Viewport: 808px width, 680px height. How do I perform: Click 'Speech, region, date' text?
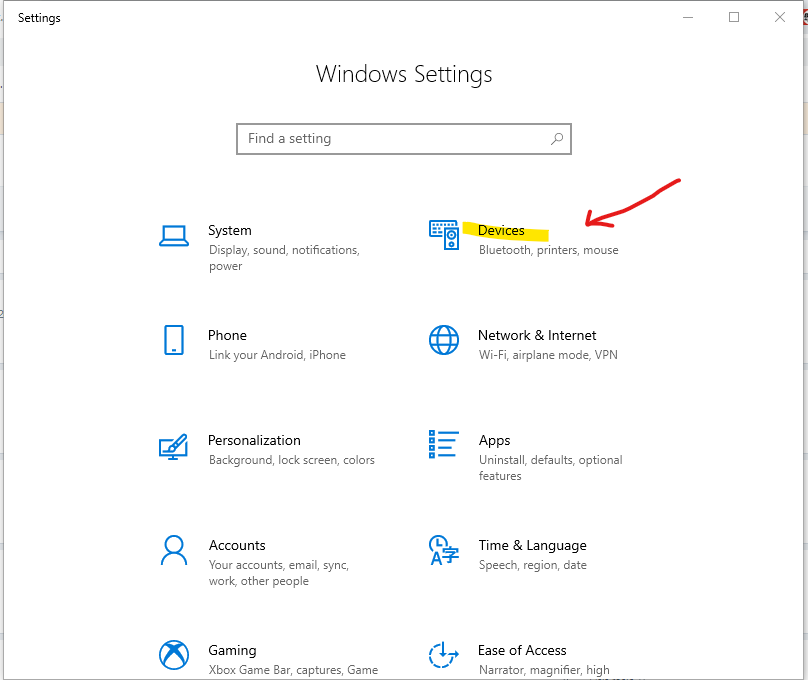click(532, 566)
